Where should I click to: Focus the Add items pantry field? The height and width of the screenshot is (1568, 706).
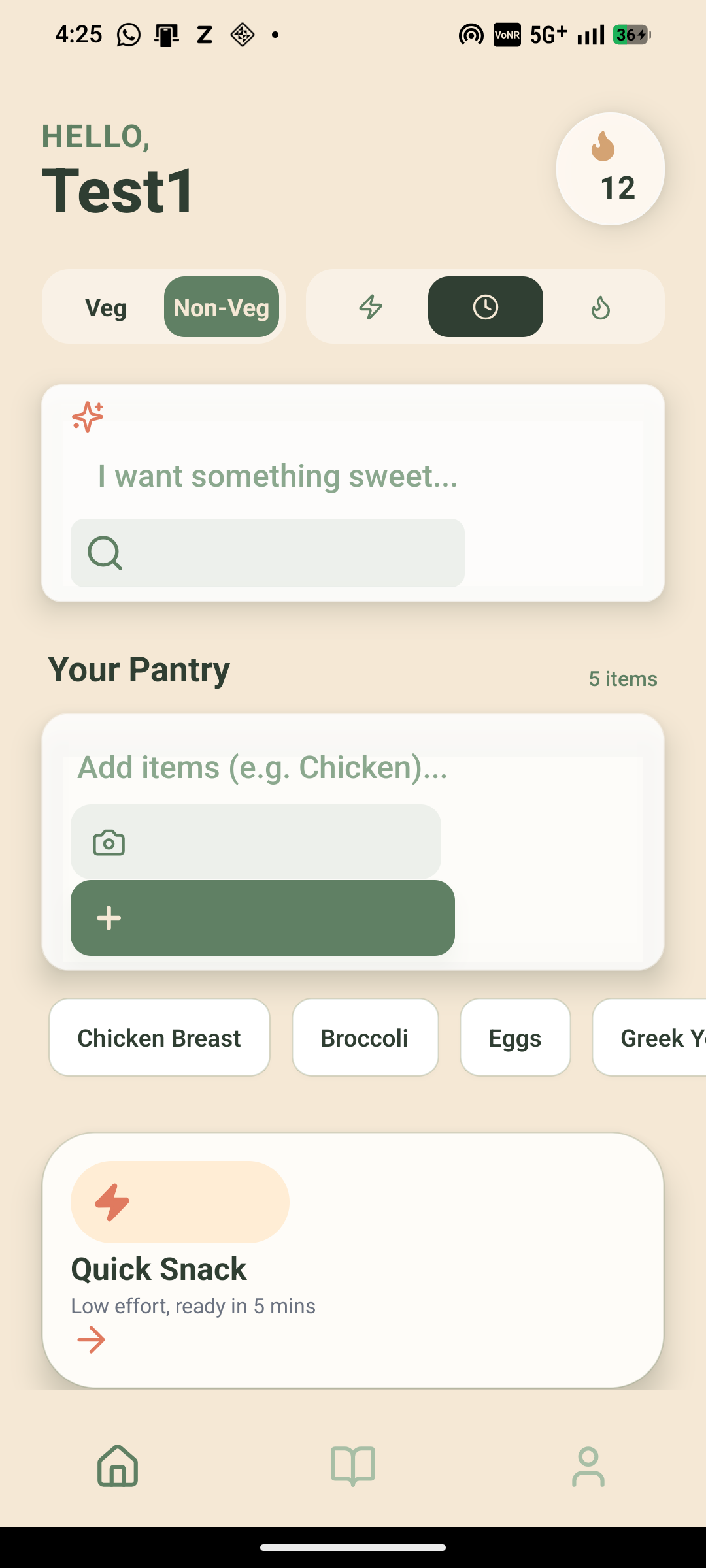click(353, 768)
